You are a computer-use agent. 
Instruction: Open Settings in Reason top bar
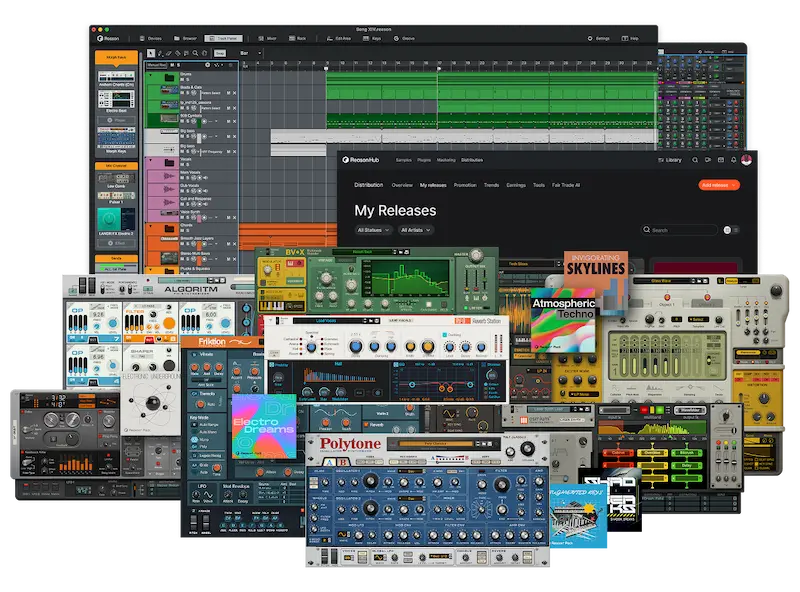pos(598,38)
